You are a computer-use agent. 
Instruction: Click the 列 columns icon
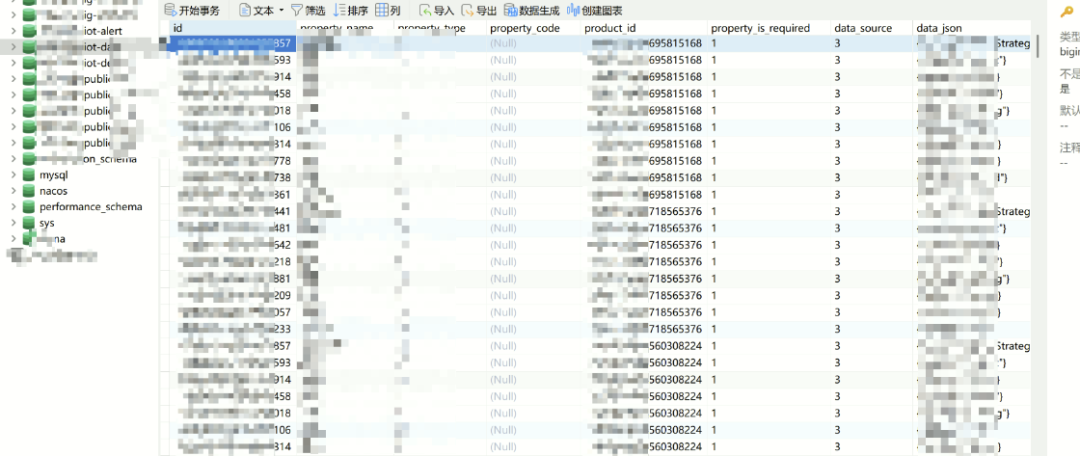382,10
